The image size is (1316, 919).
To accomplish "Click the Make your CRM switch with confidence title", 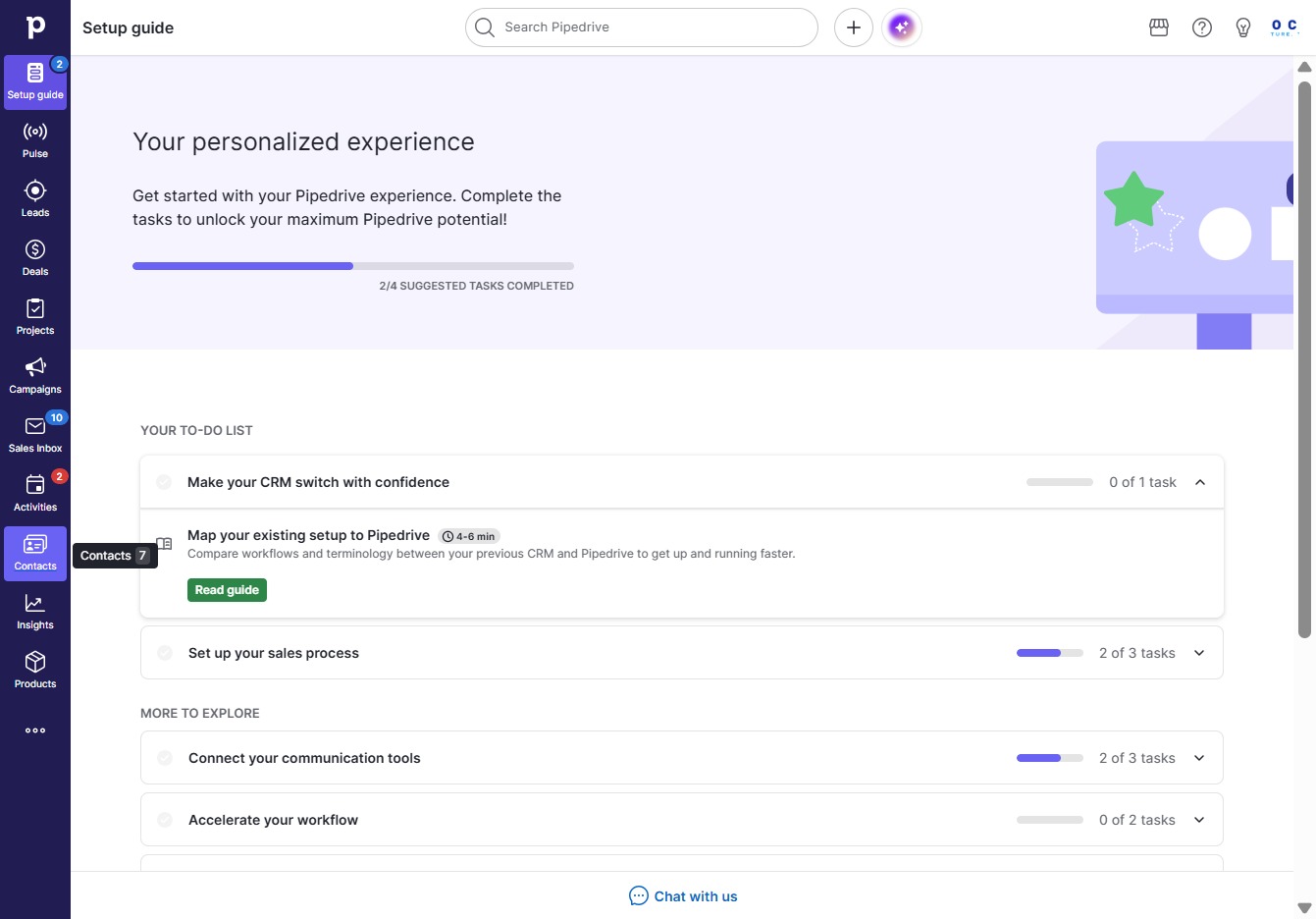I will pos(318,482).
